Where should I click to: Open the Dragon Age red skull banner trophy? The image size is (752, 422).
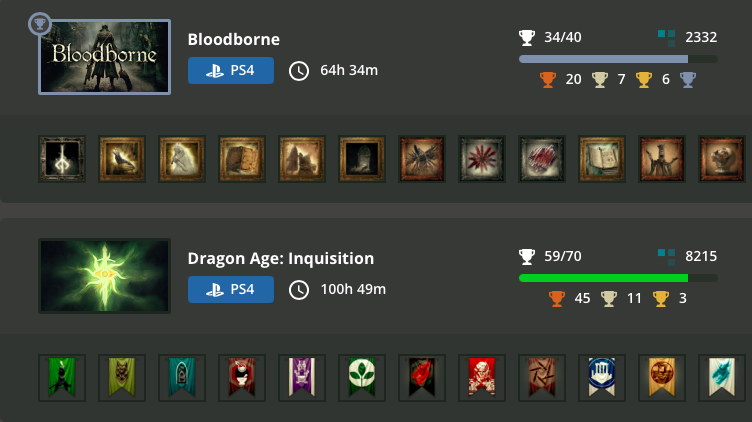point(482,378)
